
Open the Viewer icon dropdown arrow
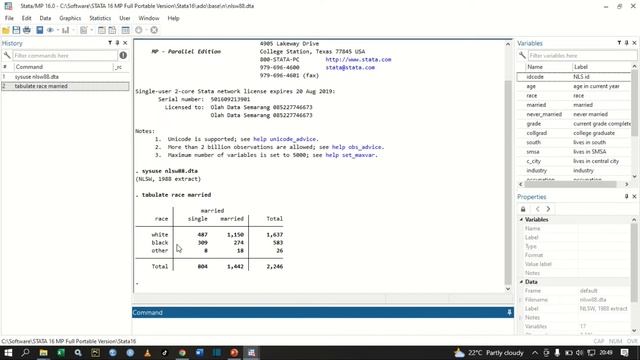pyautogui.click(x=58, y=30)
